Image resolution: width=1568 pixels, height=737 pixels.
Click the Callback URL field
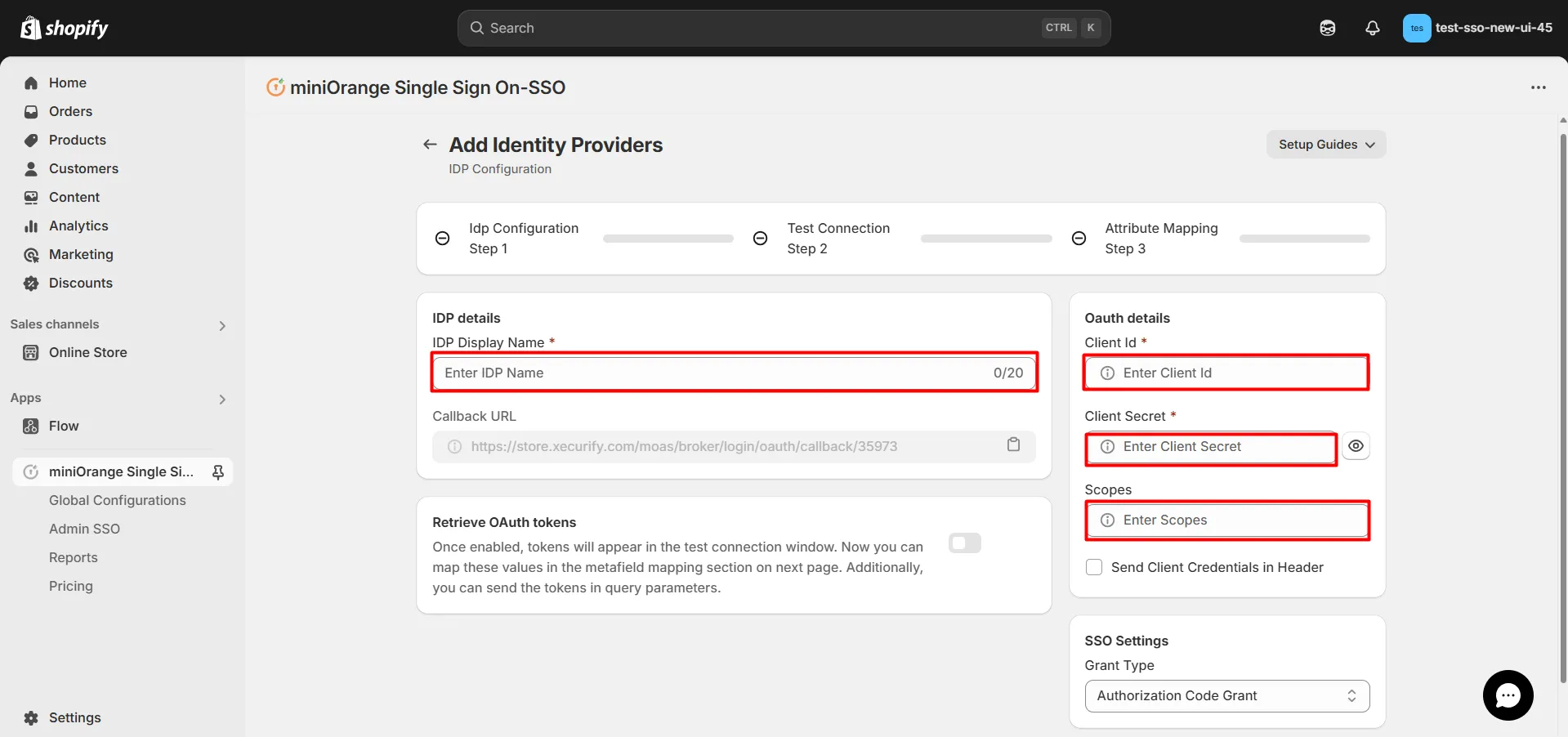(734, 446)
